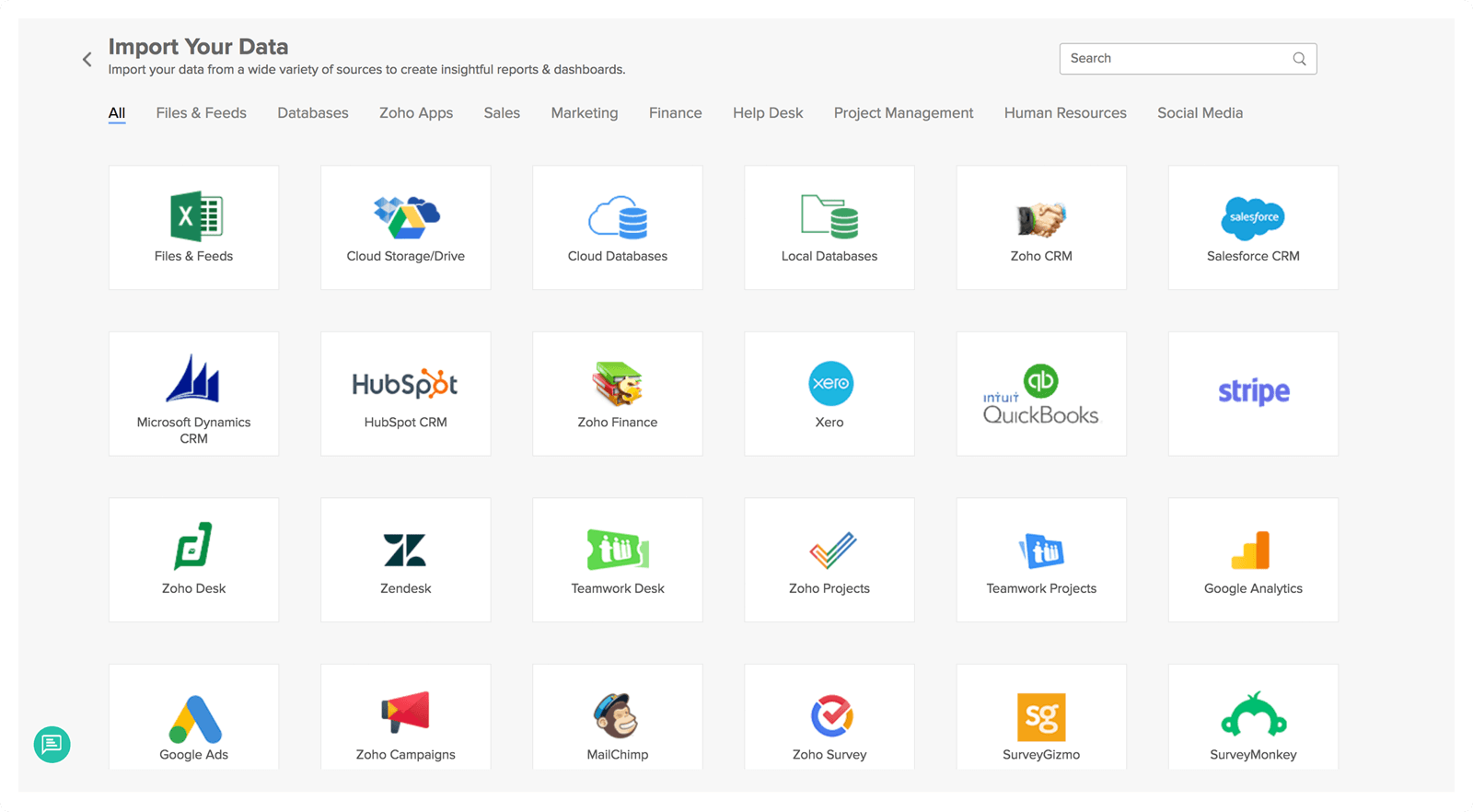Screen dimensions: 1473x812
Task: Show the Project Management category
Action: [x=903, y=113]
